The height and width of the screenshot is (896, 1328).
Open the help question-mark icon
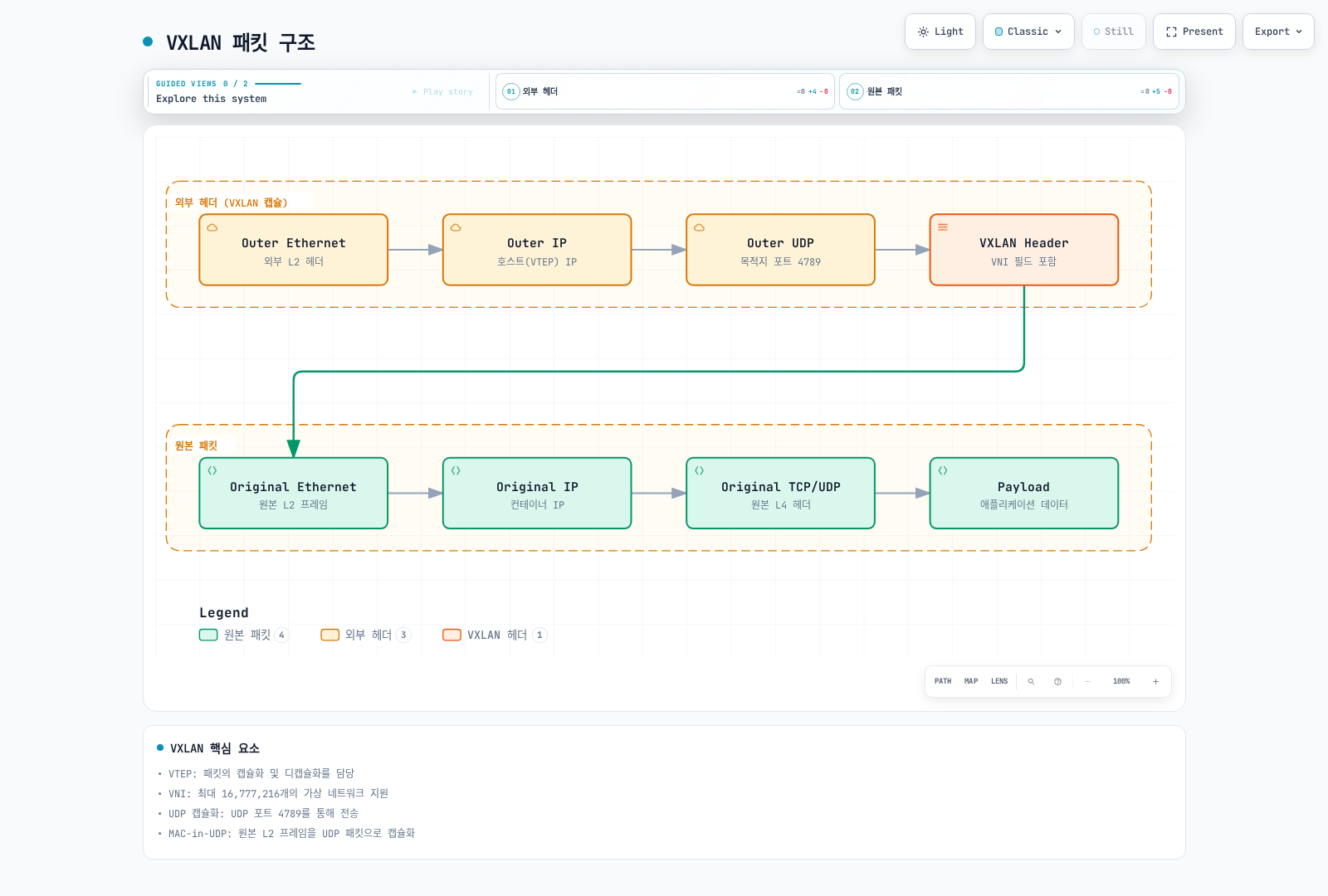(x=1057, y=681)
